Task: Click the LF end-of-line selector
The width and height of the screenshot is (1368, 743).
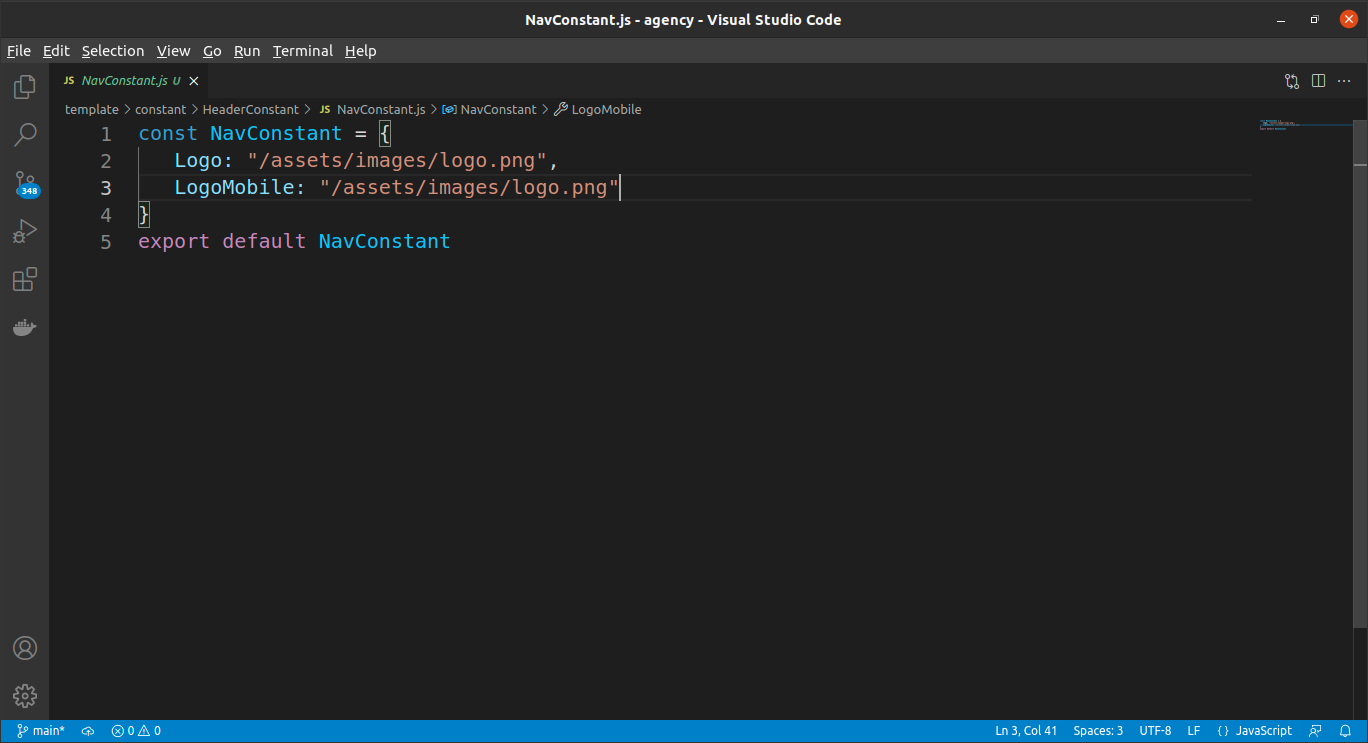Action: [1194, 731]
